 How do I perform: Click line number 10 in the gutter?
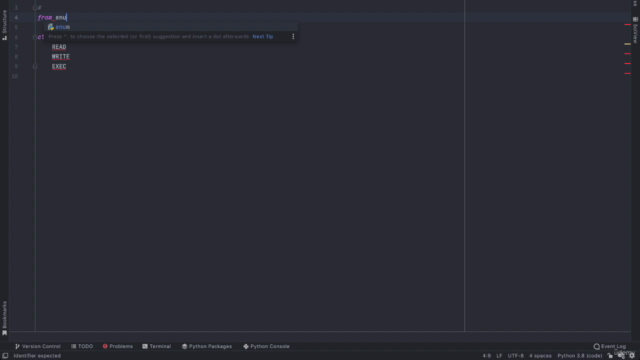[15, 76]
